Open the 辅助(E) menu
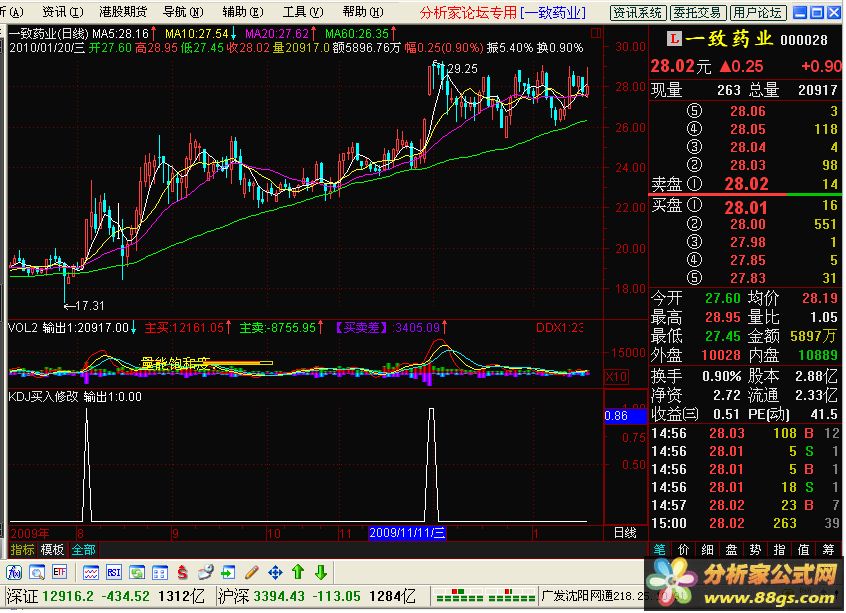The image size is (846, 613). click(x=243, y=11)
